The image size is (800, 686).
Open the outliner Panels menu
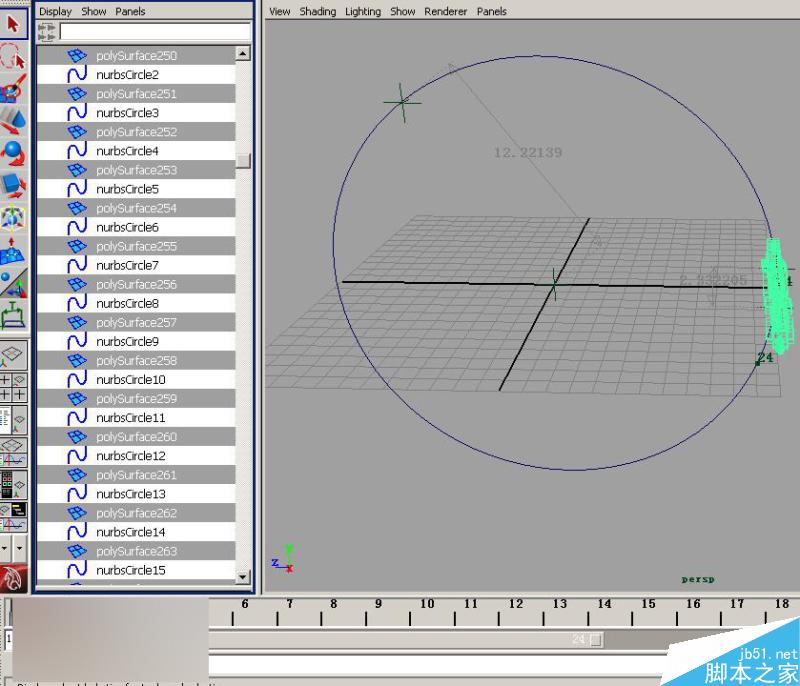click(130, 11)
